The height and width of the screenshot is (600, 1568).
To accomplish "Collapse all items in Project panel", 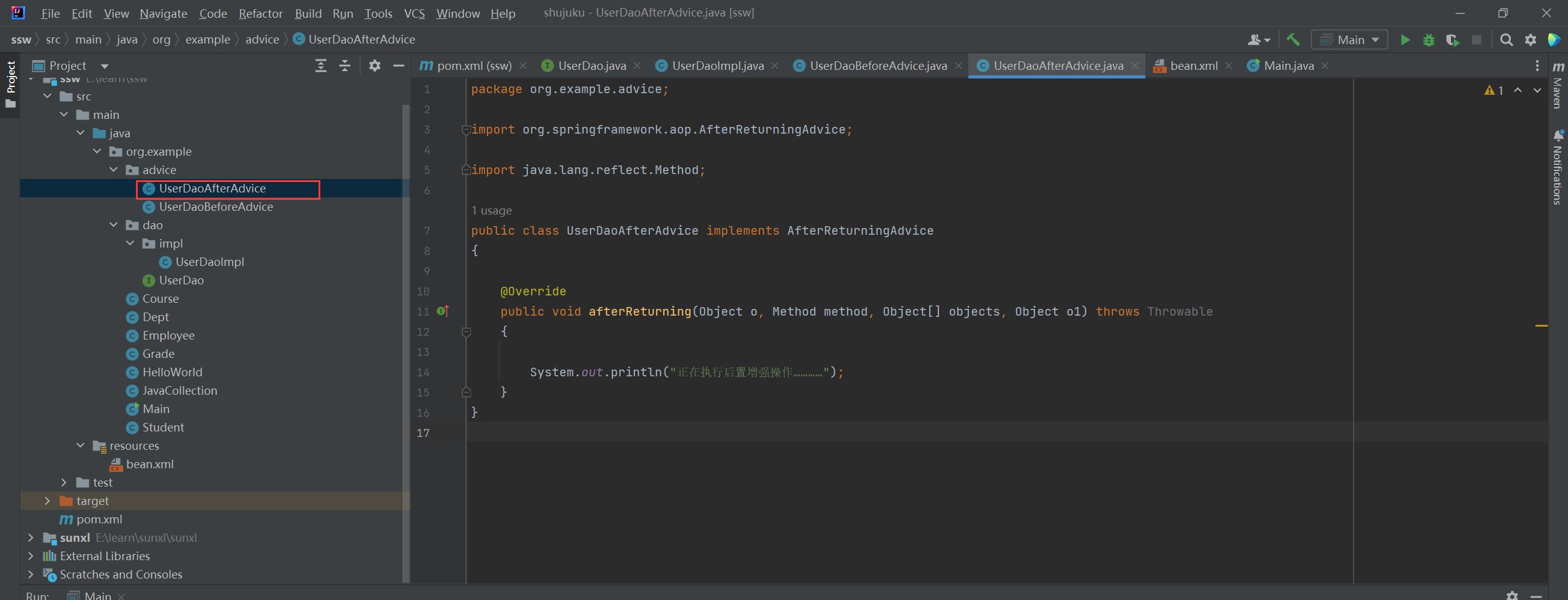I will coord(345,66).
